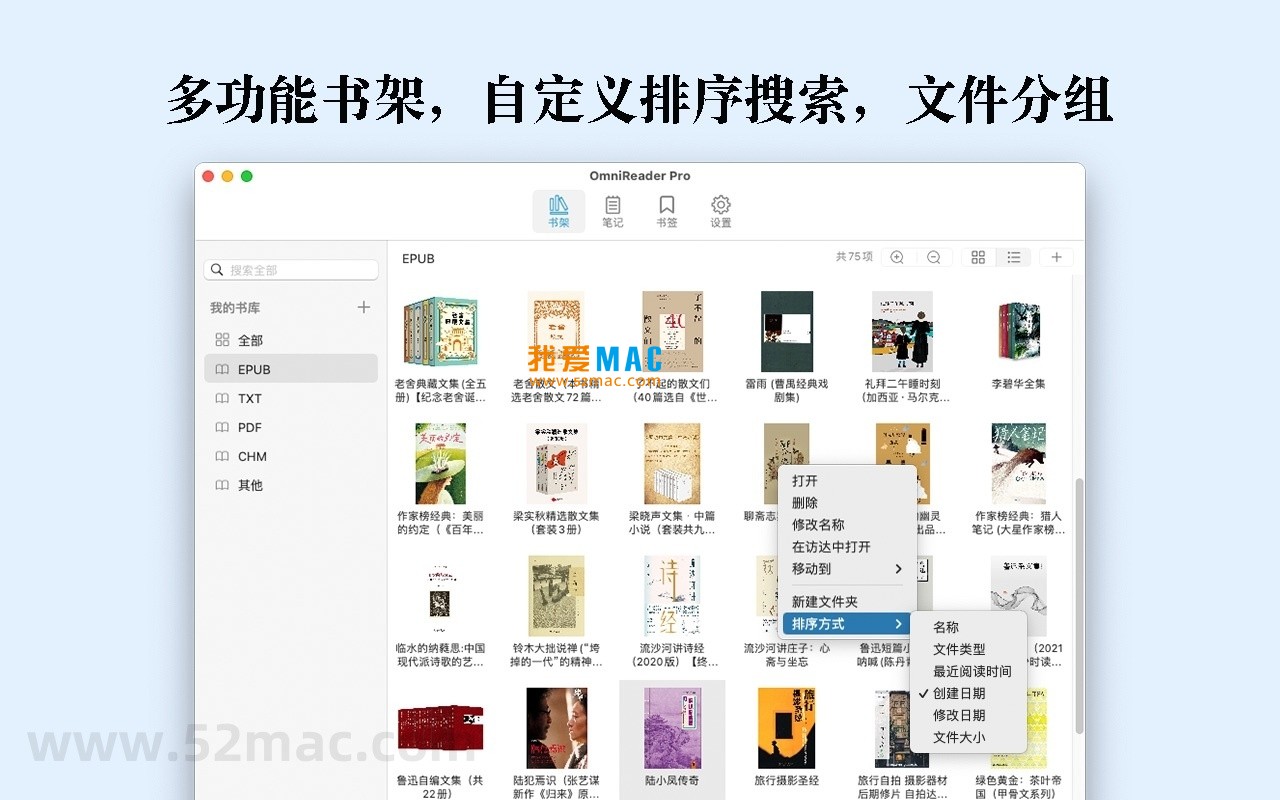Click the zoom out magnifier icon
The height and width of the screenshot is (800, 1280).
click(933, 257)
